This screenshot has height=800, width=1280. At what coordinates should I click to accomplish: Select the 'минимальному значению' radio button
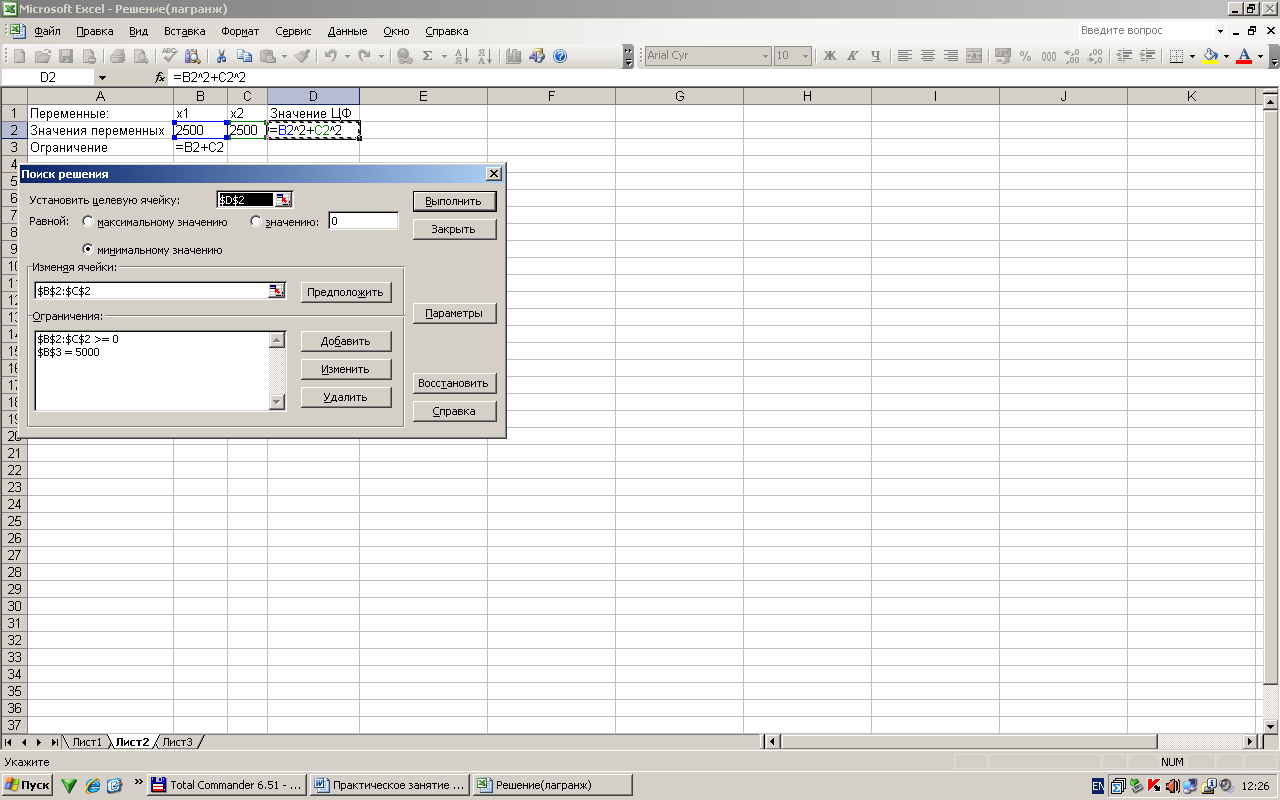coord(88,250)
